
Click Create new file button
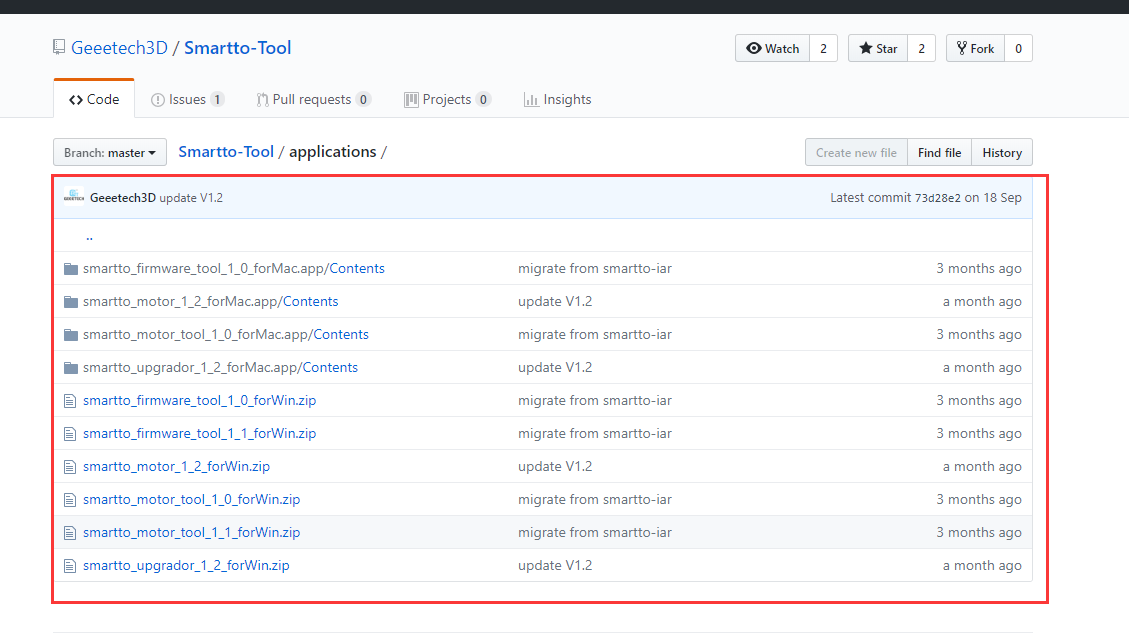[856, 153]
